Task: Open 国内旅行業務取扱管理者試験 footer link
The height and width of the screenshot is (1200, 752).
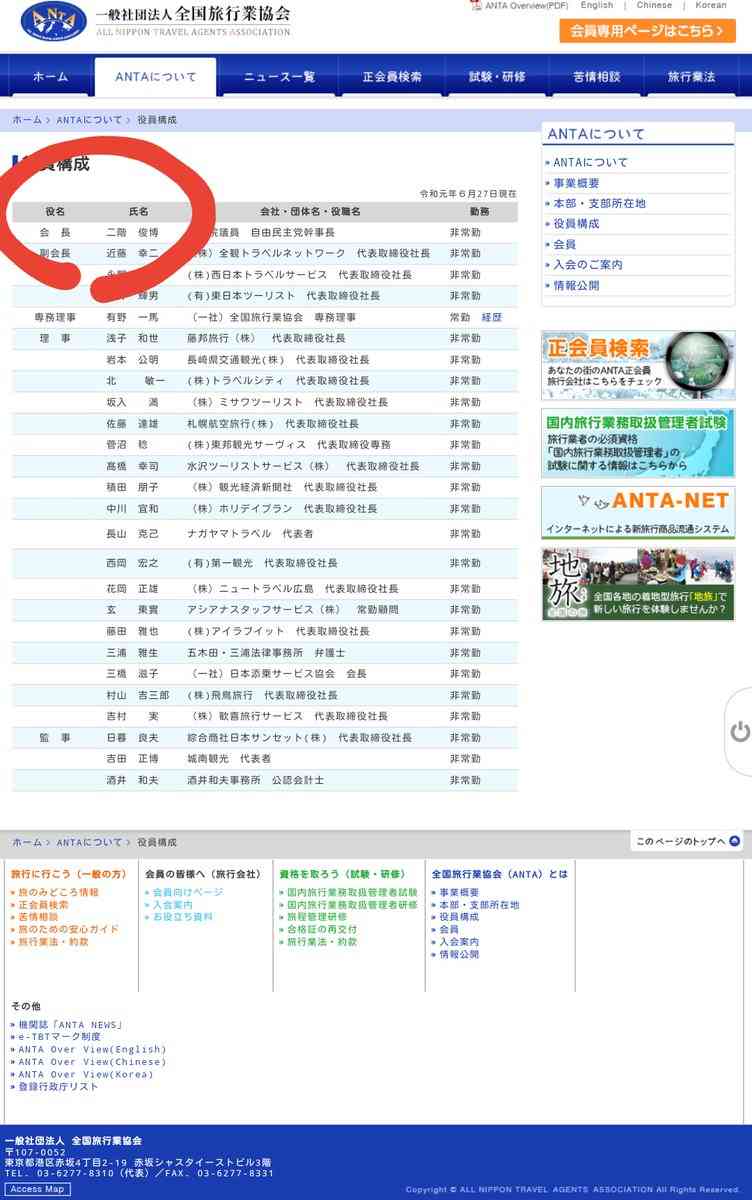Action: click(352, 892)
